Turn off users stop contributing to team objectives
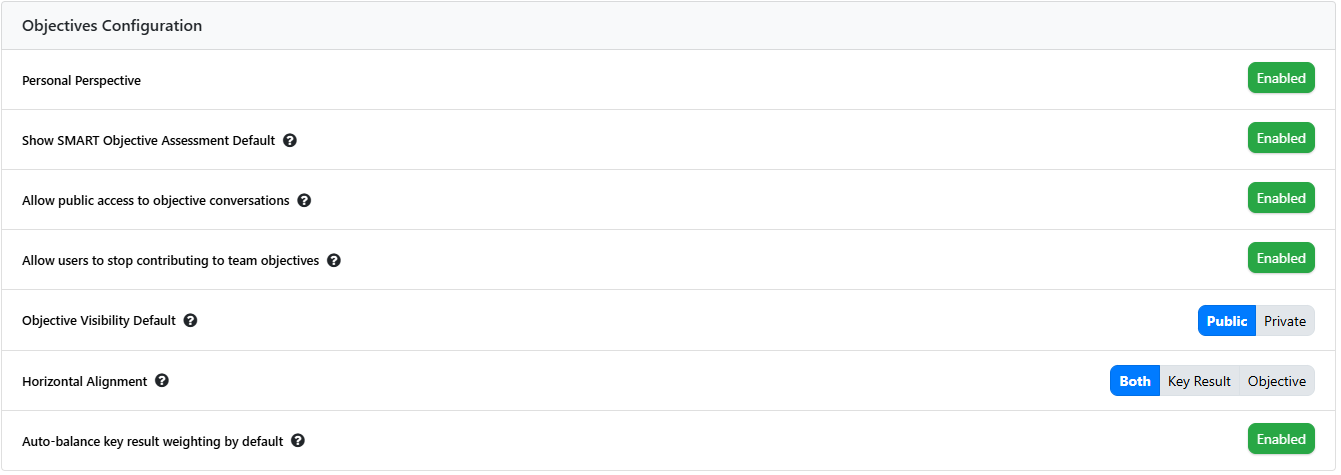The width and height of the screenshot is (1341, 475). (x=1280, y=258)
